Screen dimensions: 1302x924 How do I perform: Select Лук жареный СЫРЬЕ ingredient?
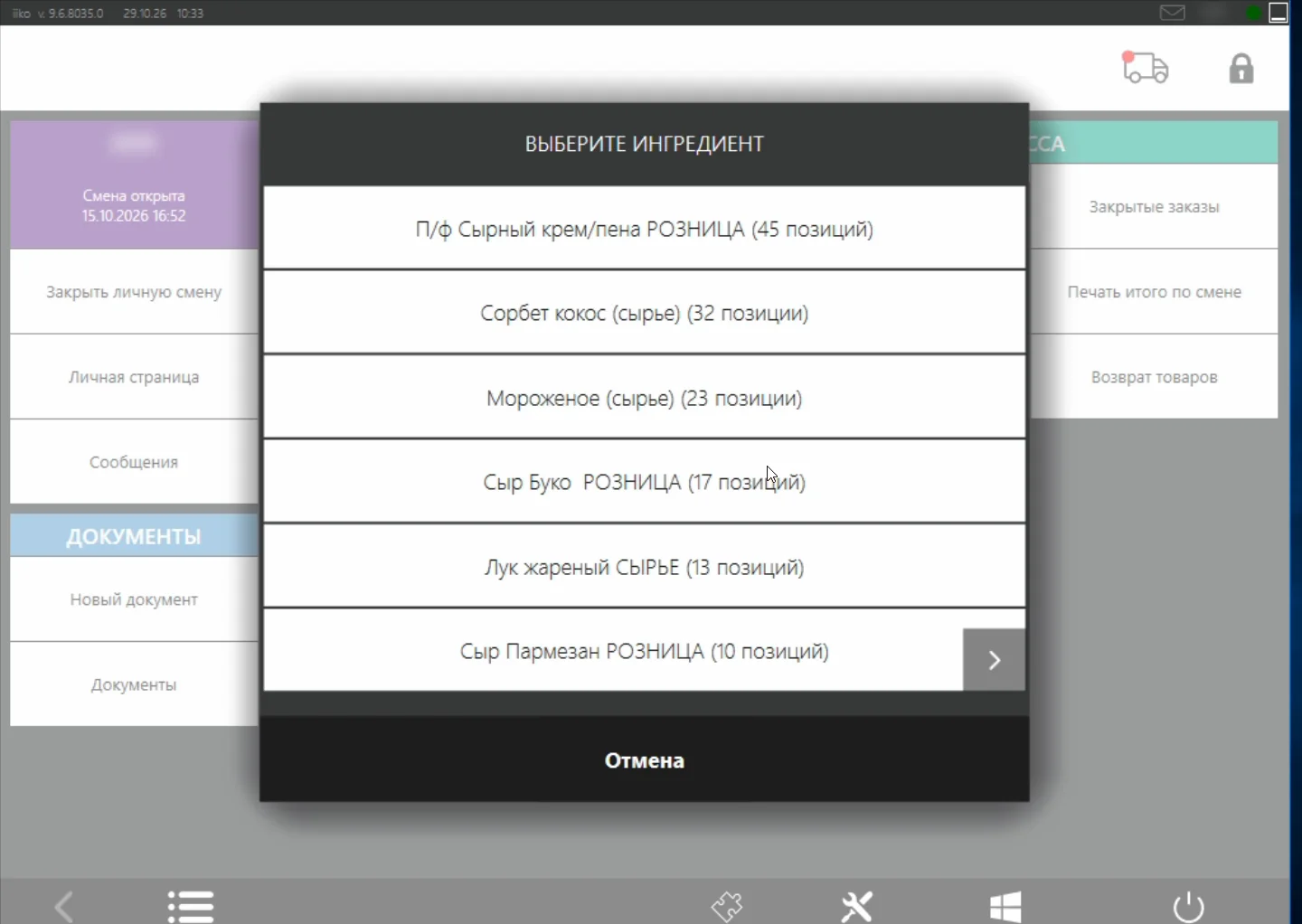click(x=645, y=566)
